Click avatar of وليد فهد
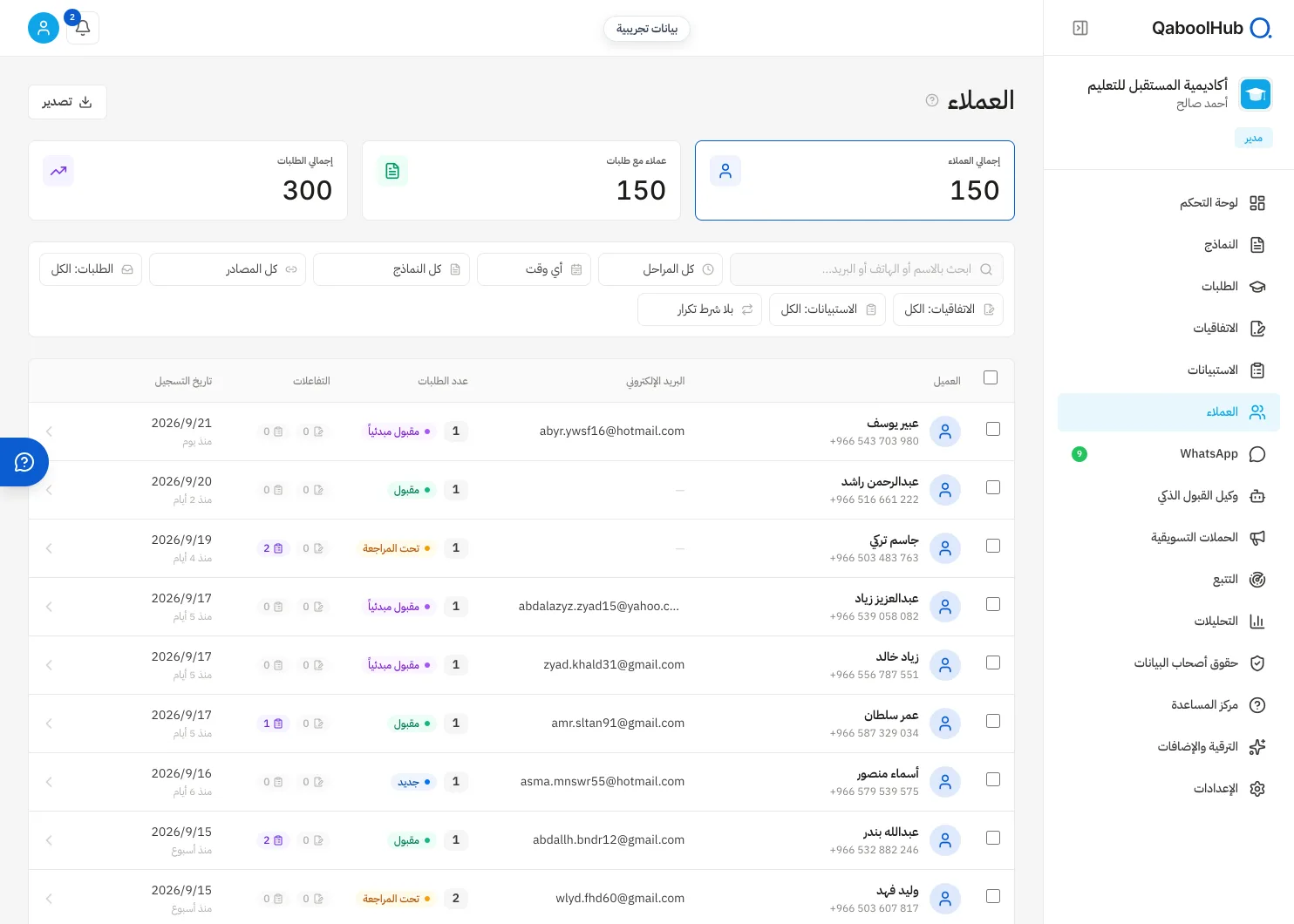This screenshot has width=1294, height=924. pyautogui.click(x=945, y=899)
